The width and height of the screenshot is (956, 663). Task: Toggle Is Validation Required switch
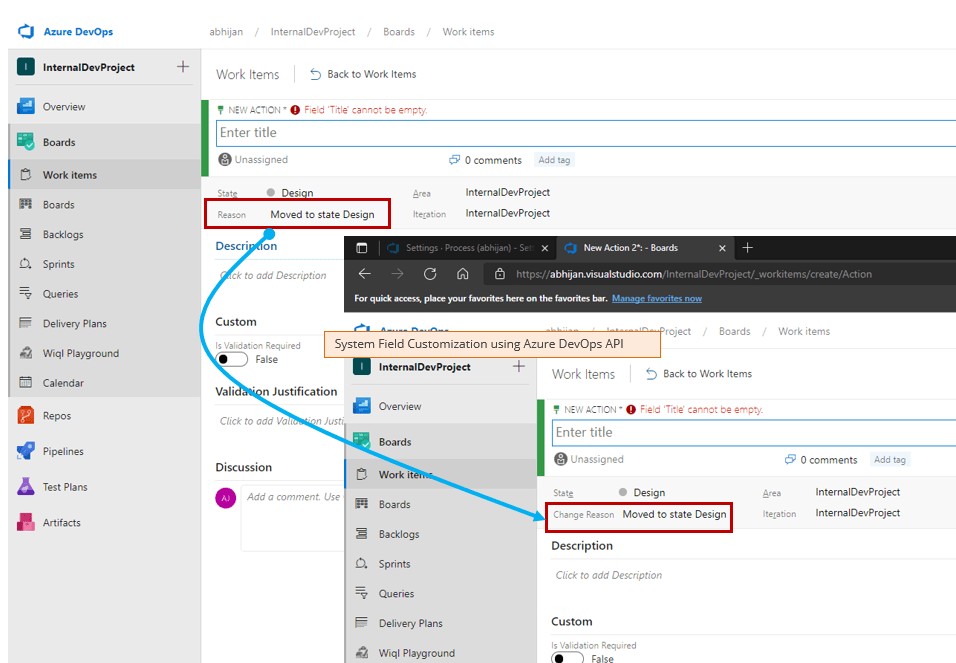pos(232,359)
